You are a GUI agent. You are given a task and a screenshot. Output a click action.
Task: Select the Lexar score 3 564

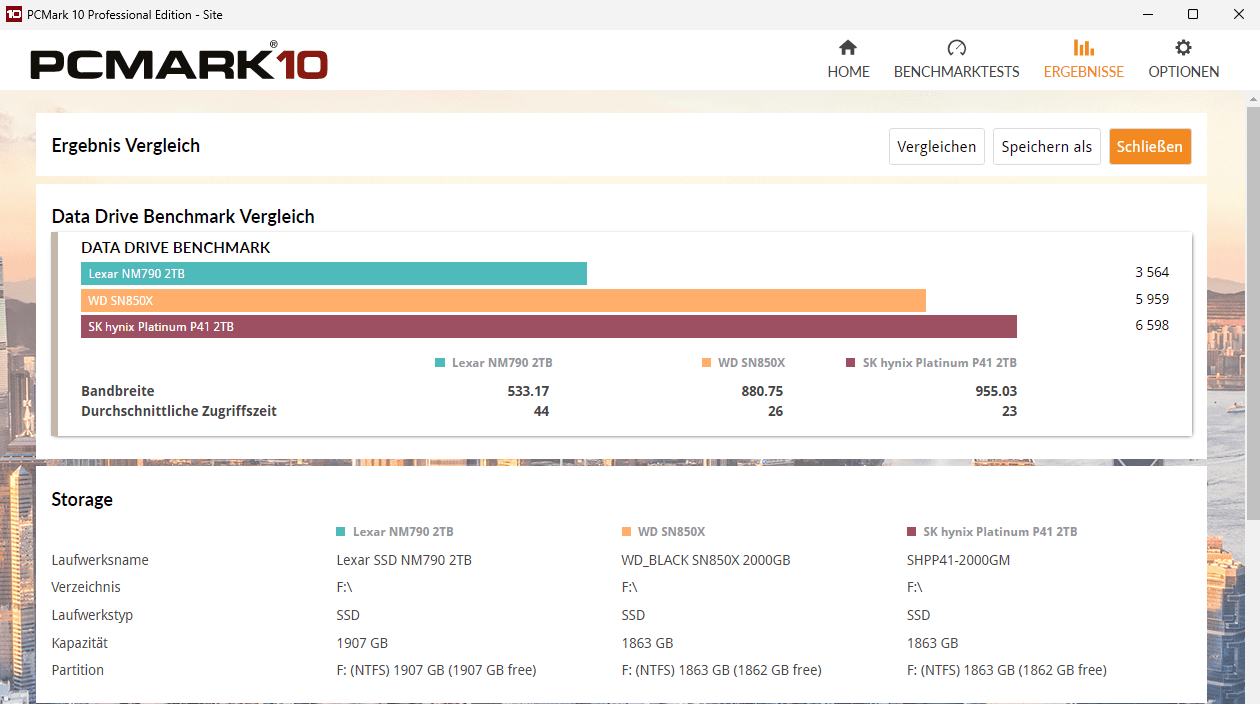click(1152, 272)
